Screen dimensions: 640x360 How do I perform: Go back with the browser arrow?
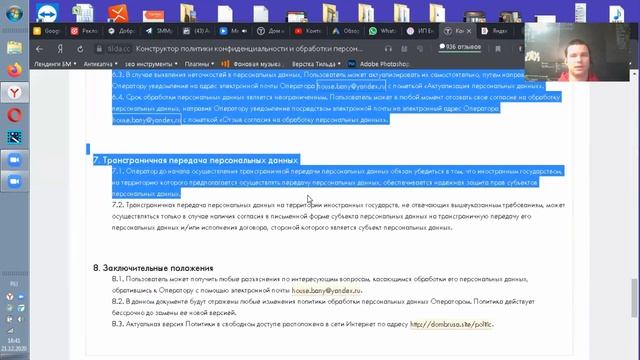click(x=39, y=49)
